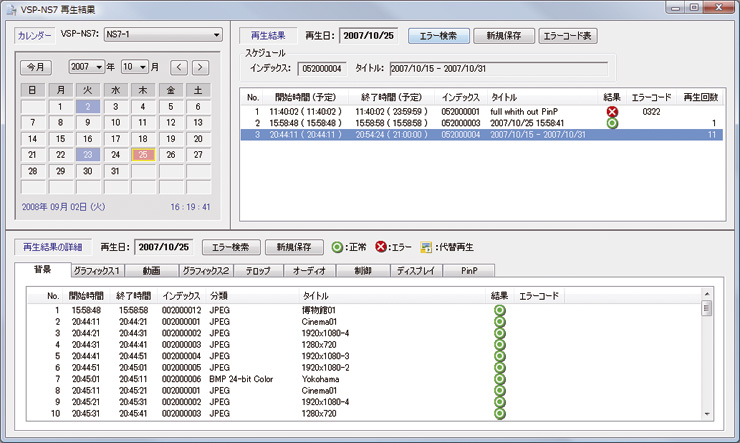
Task: Select day 25 in the calendar
Action: (x=143, y=155)
